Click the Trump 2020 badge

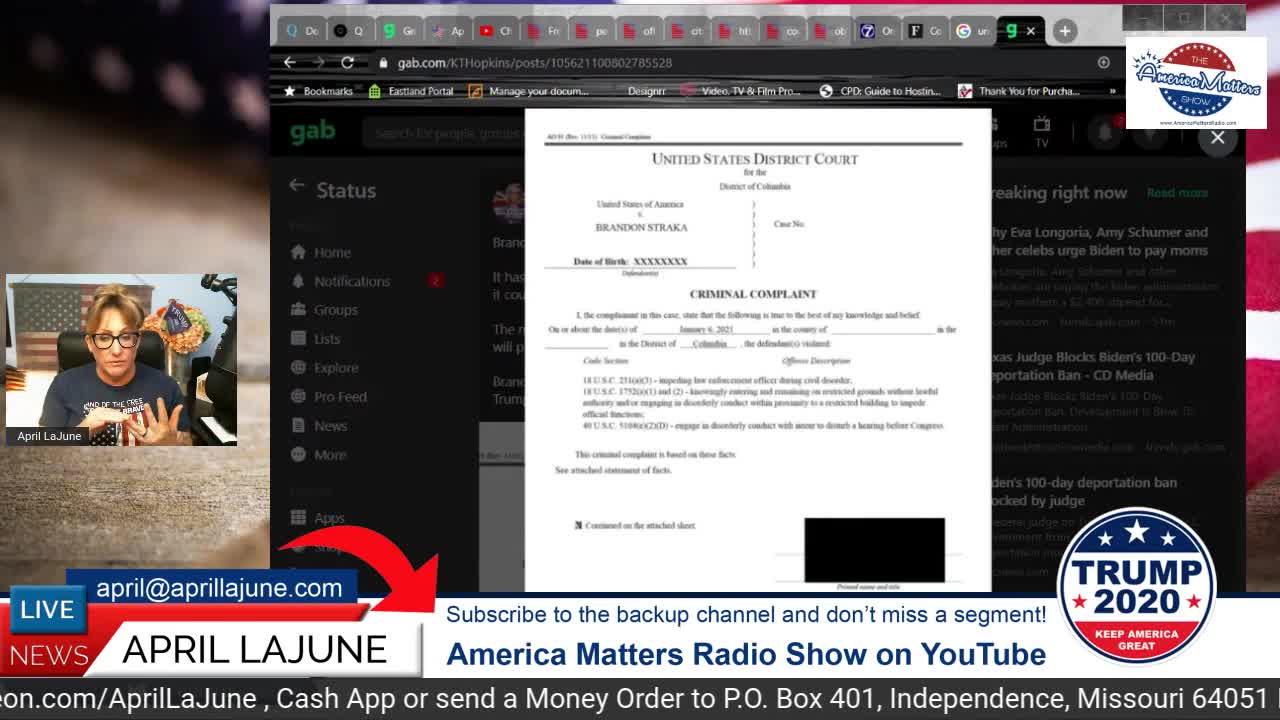point(1137,586)
